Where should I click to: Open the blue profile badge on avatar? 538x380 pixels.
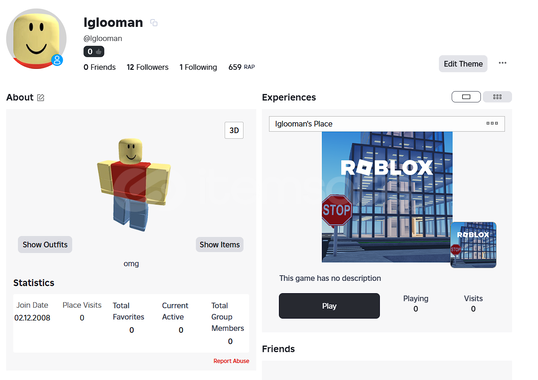pyautogui.click(x=57, y=60)
